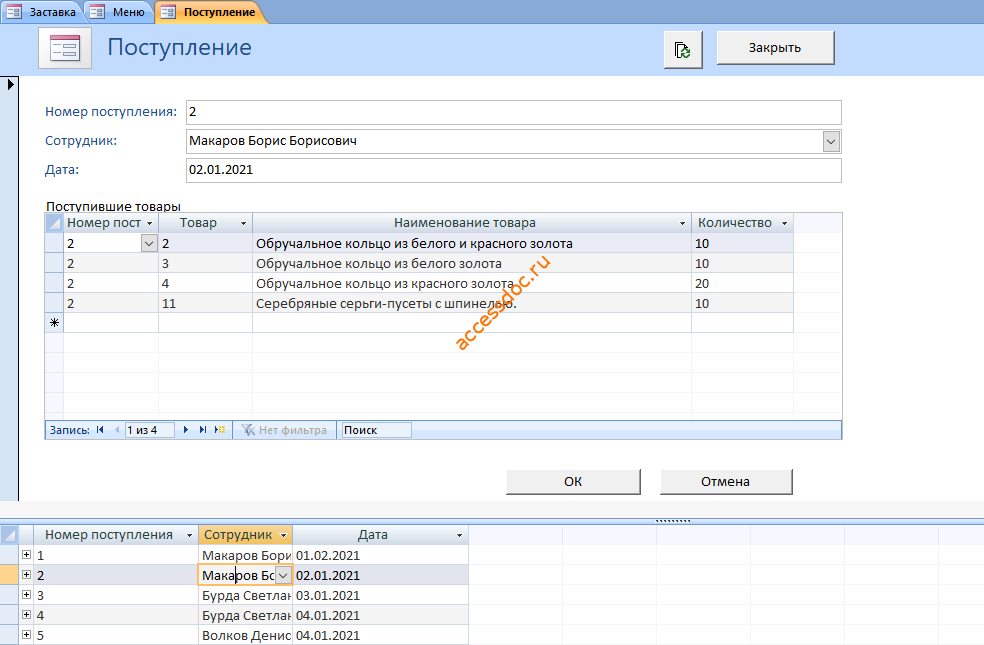This screenshot has height=645, width=984.
Task: Expand record 5 in bottom datasheet
Action: tap(26, 635)
